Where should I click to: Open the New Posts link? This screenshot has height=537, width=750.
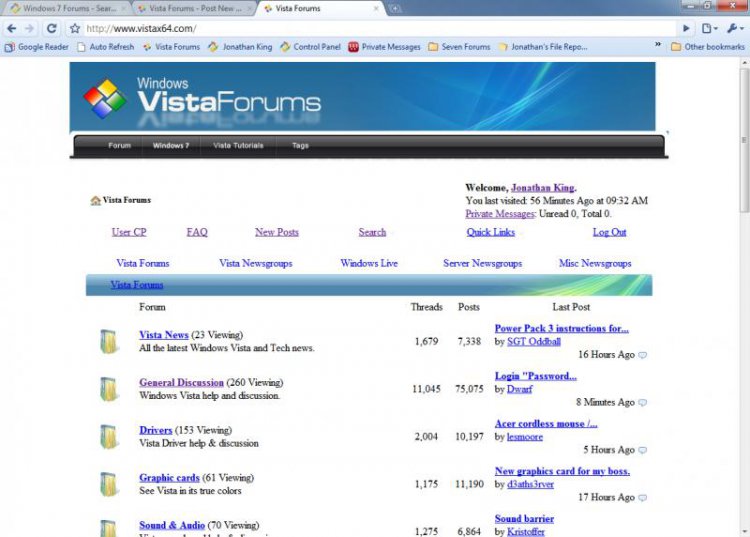coord(277,232)
